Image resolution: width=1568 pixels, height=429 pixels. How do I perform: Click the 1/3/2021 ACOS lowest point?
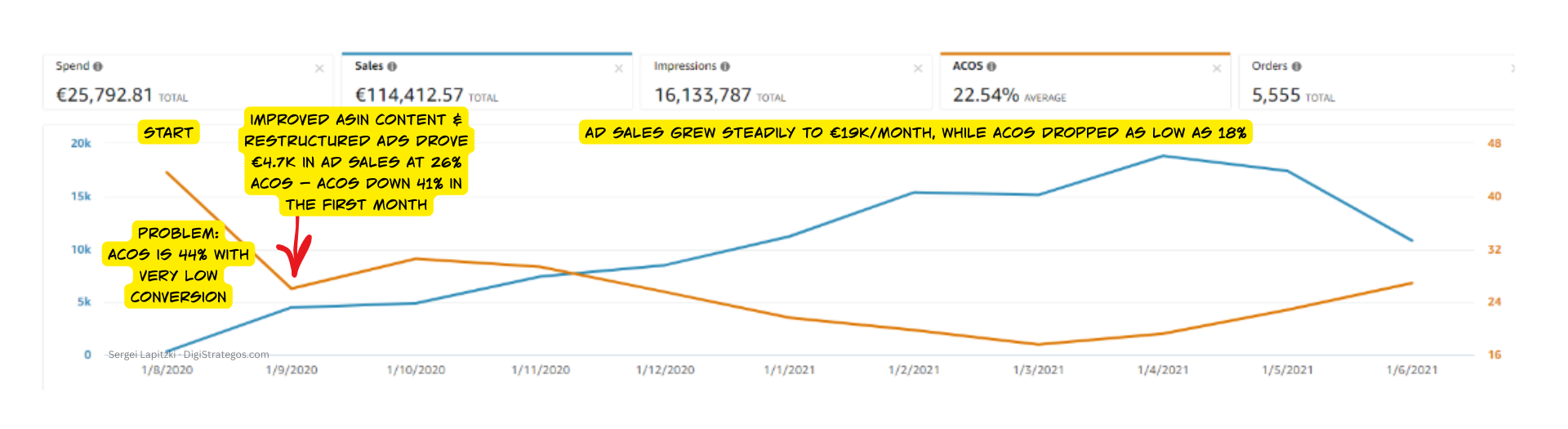1039,344
